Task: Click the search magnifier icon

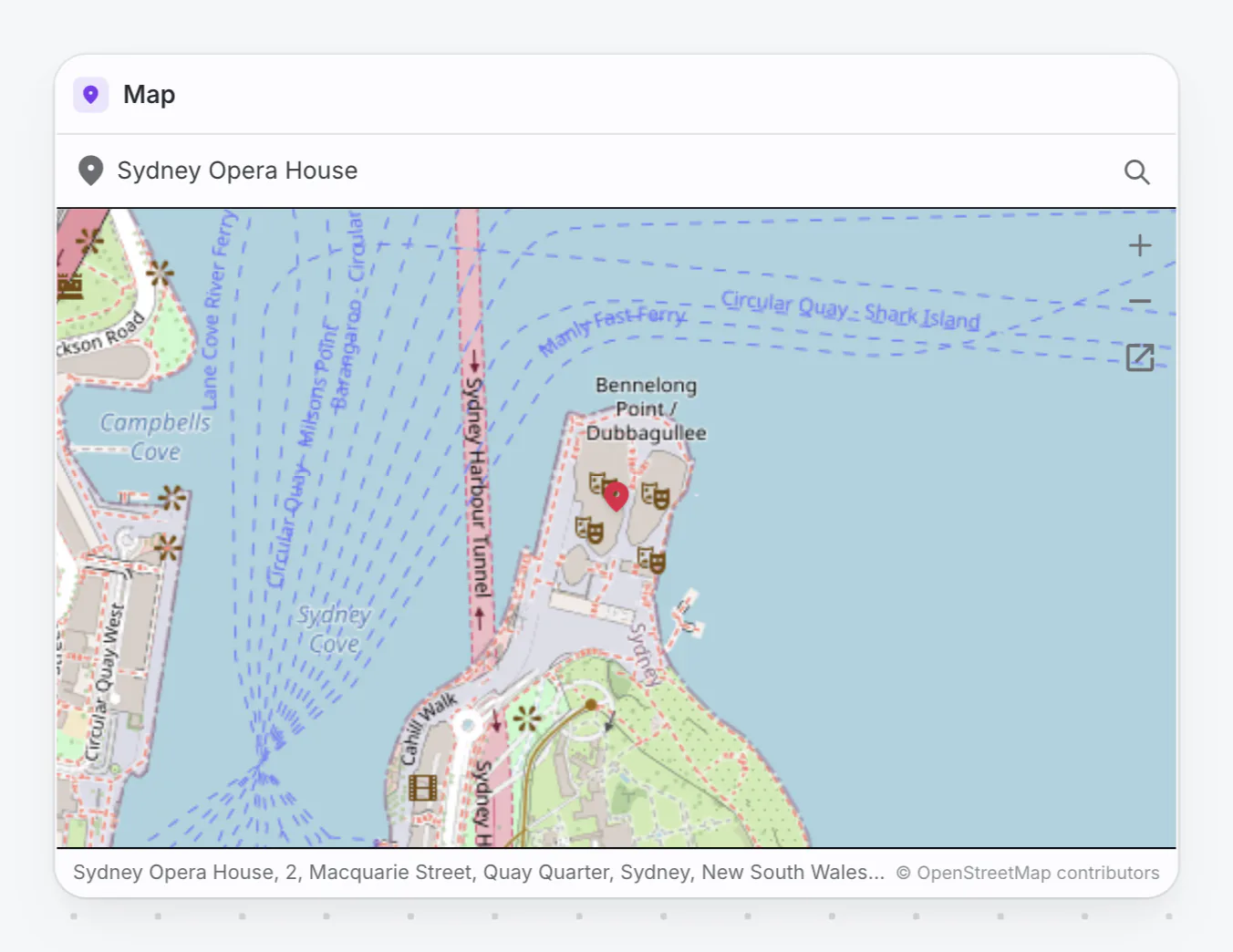Action: (1136, 171)
